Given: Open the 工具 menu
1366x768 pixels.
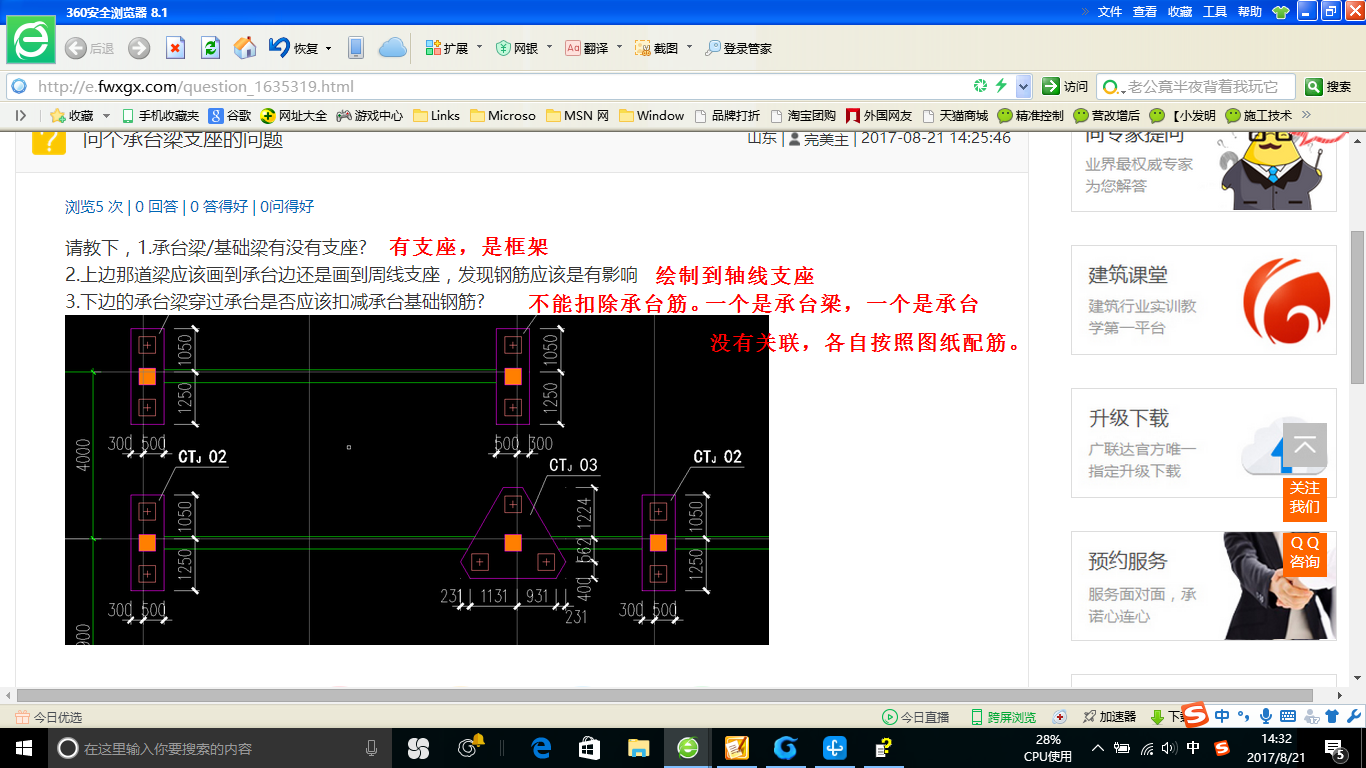Looking at the screenshot, I should 1215,12.
